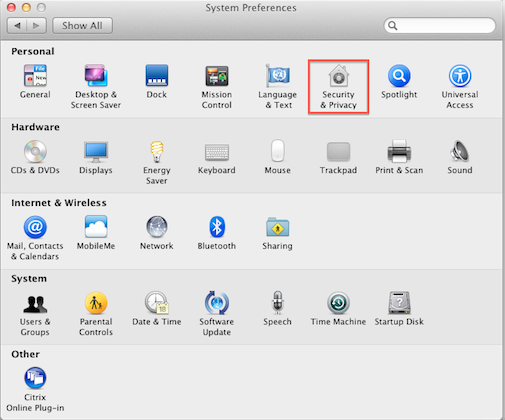Open the Energy Saver pane
Screen dimensions: 505x420
[157, 162]
